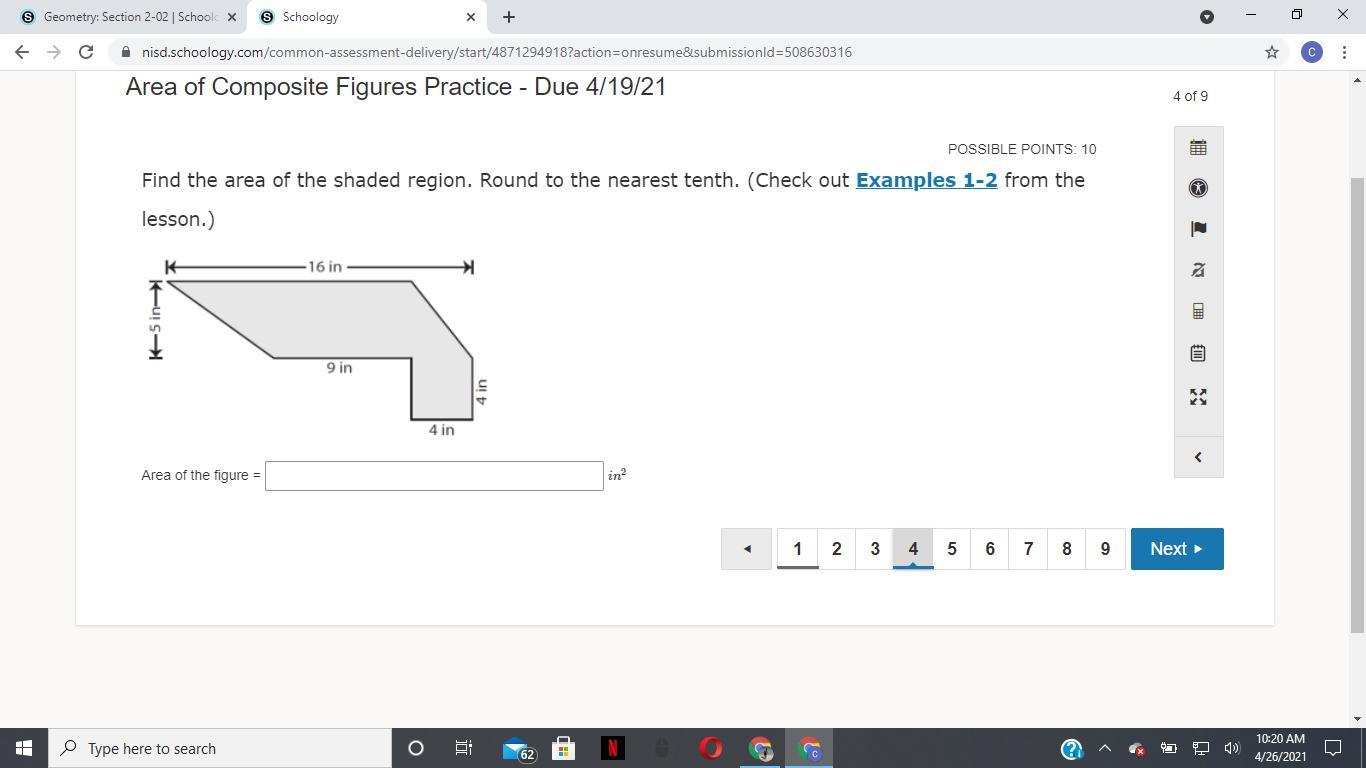Open the accessibility options icon
This screenshot has width=1366, height=768.
click(1198, 188)
